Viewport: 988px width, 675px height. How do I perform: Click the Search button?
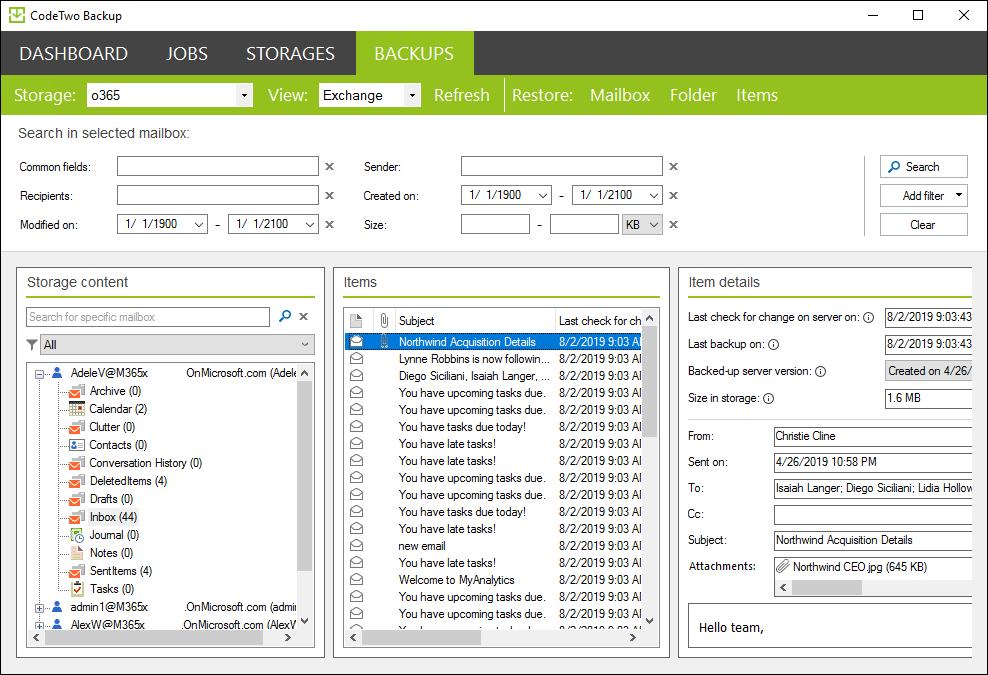(923, 166)
